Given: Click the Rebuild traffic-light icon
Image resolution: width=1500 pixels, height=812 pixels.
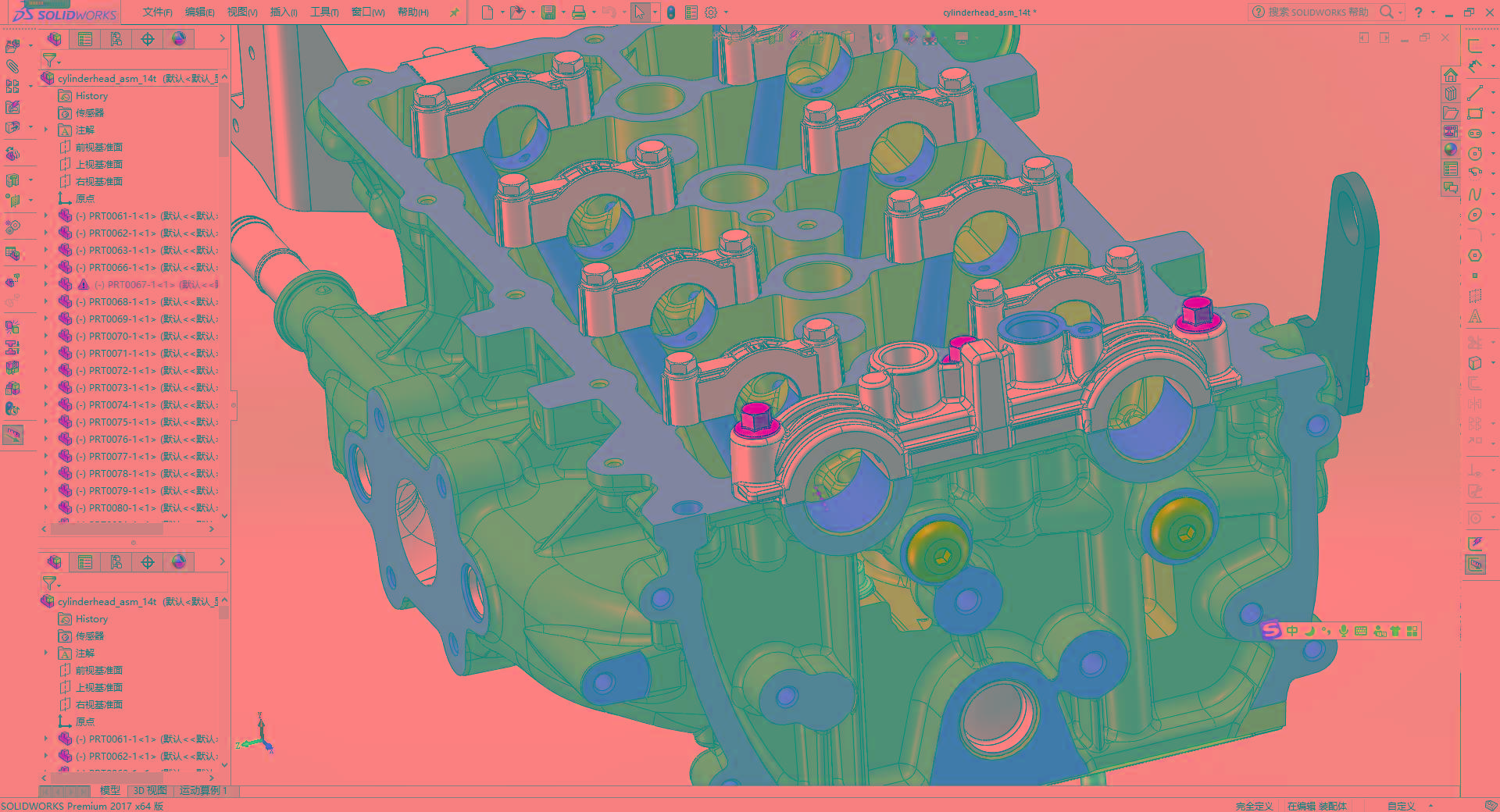Looking at the screenshot, I should click(671, 12).
